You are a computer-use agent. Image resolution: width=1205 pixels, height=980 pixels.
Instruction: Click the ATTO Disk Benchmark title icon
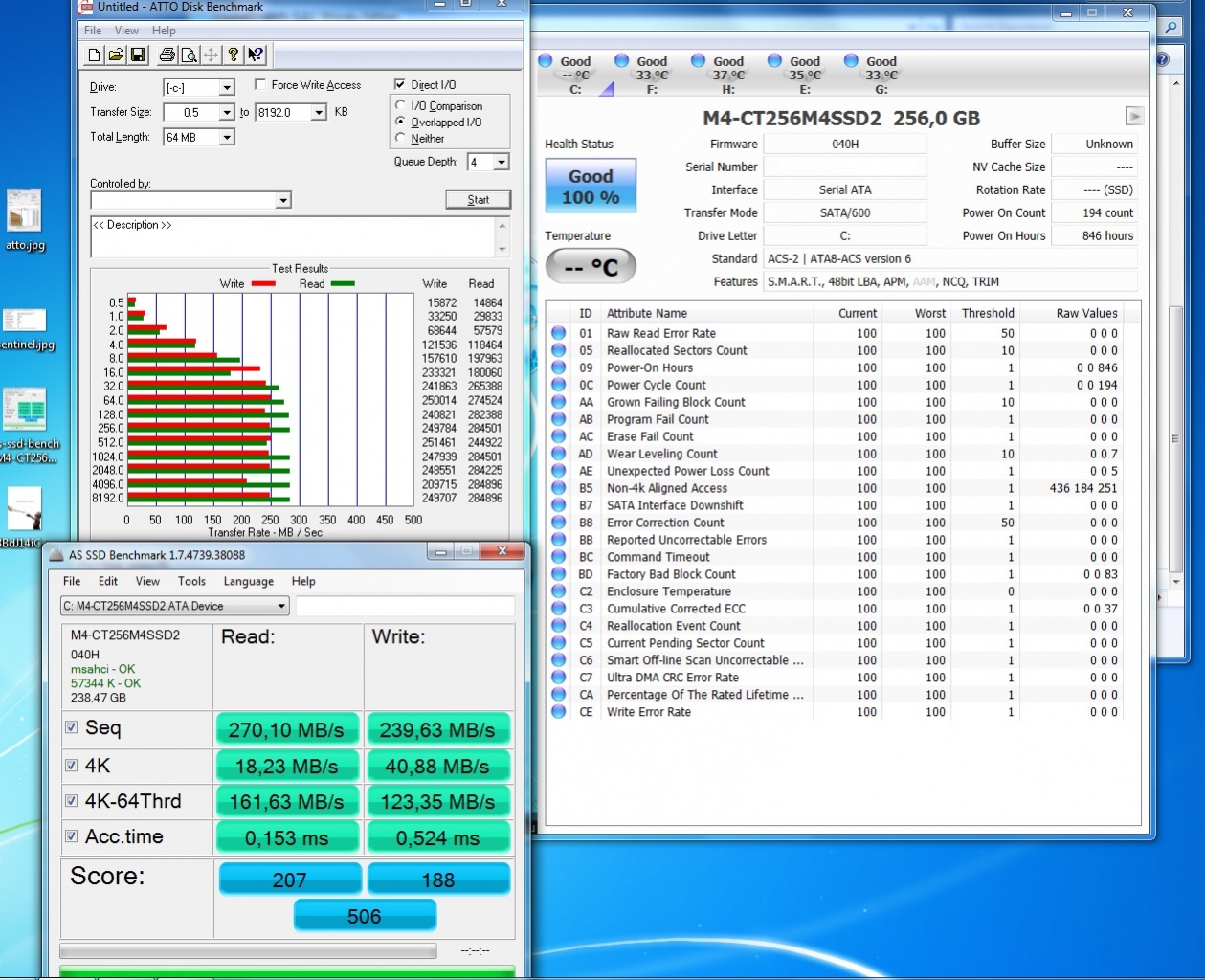86,6
